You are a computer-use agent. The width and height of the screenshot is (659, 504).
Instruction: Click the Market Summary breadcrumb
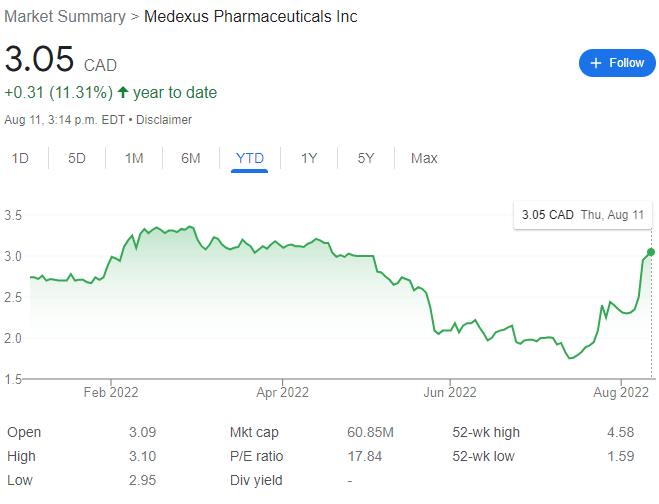pyautogui.click(x=65, y=17)
